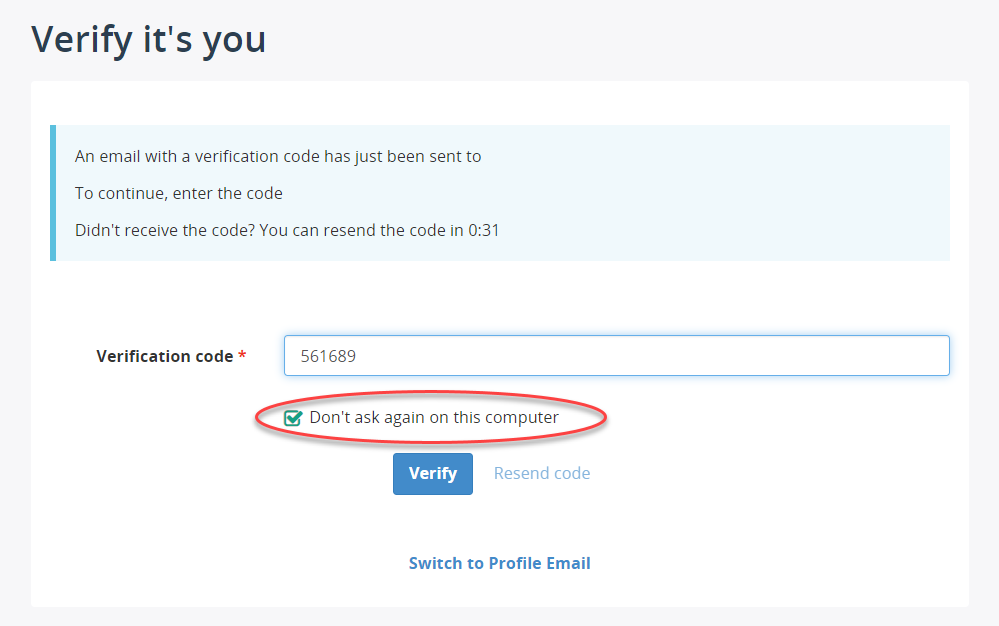Click the 'Don't ask again on this computer' label

(x=434, y=418)
